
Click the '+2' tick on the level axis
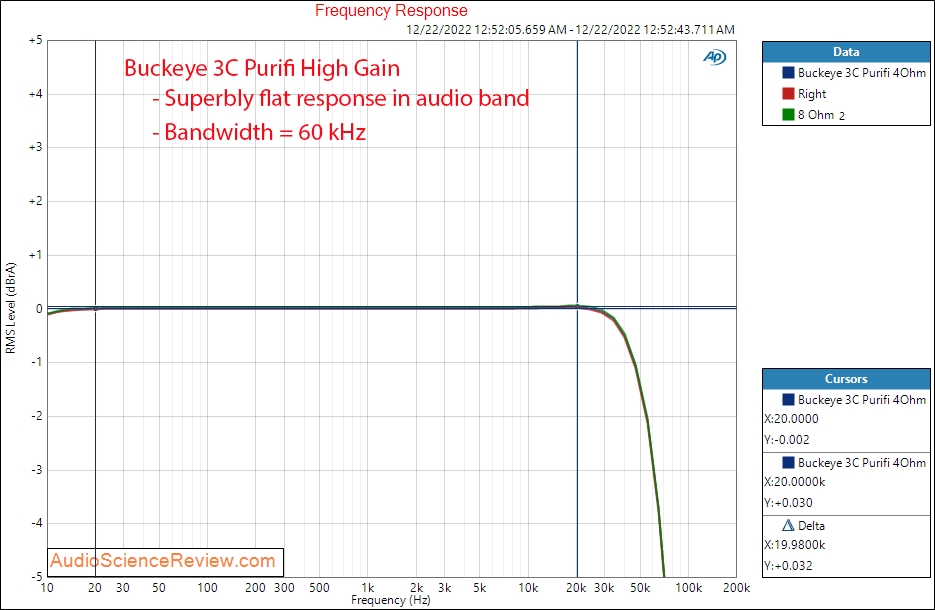(x=36, y=202)
